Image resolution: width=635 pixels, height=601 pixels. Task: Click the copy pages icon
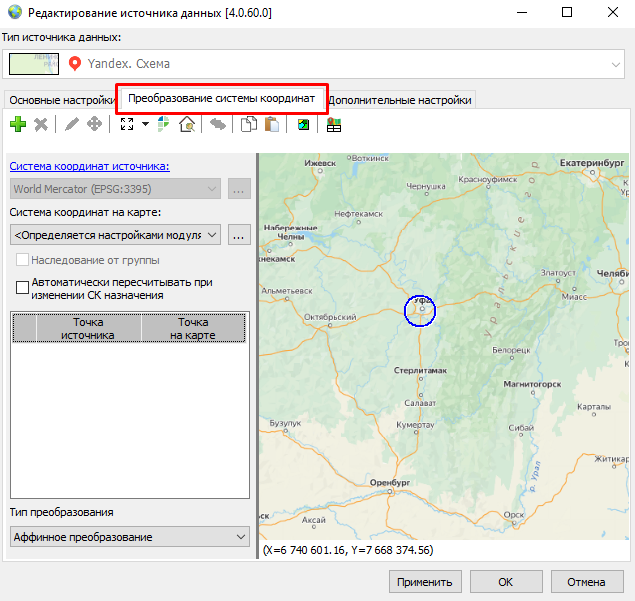[249, 124]
